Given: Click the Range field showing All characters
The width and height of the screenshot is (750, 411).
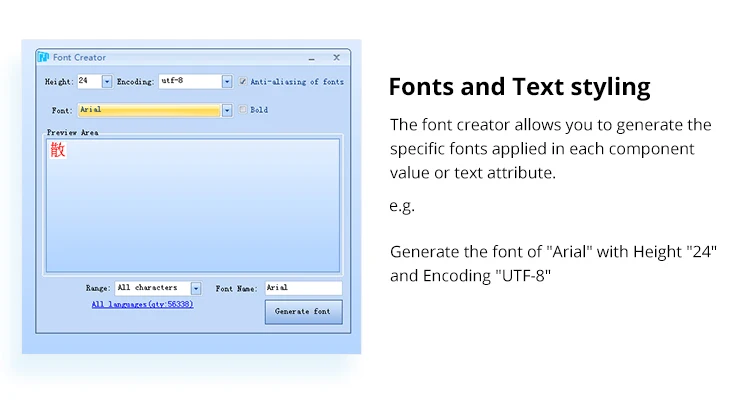Looking at the screenshot, I should (153, 288).
